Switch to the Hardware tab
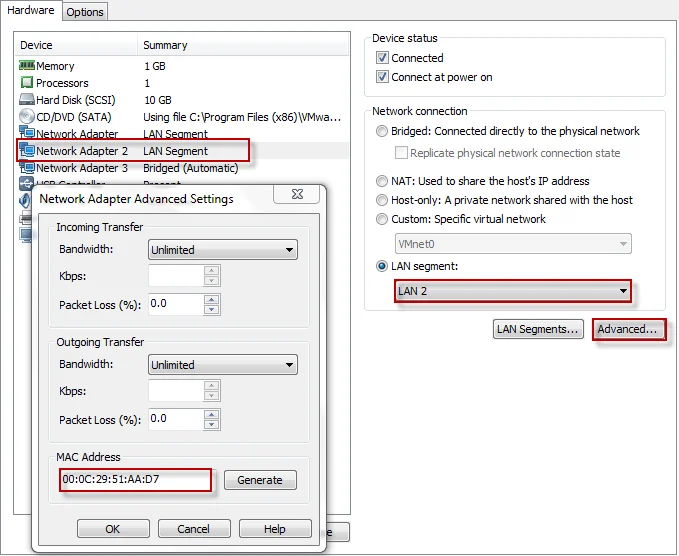Image resolution: width=679 pixels, height=556 pixels. point(31,11)
